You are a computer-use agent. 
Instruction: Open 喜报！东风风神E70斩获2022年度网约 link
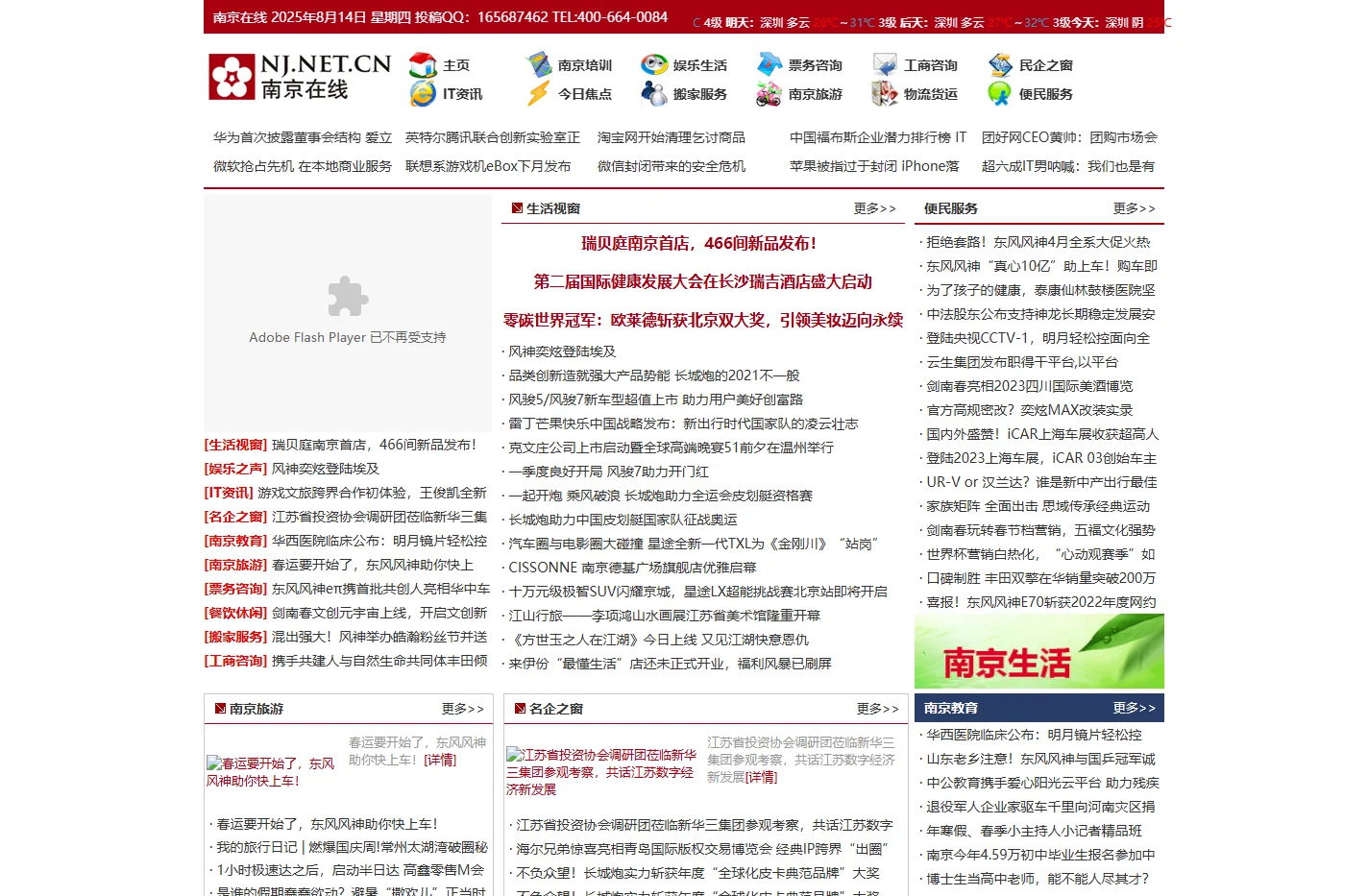coord(1040,602)
